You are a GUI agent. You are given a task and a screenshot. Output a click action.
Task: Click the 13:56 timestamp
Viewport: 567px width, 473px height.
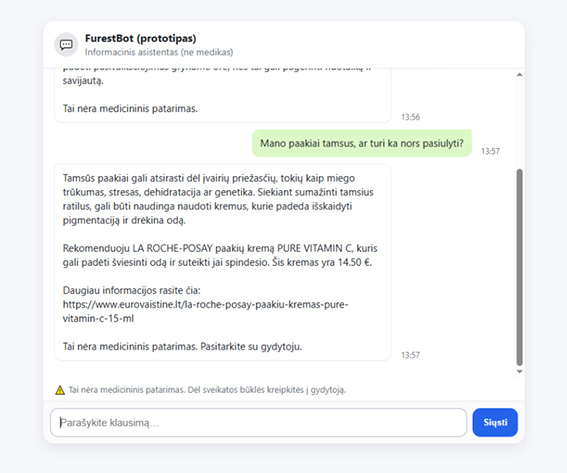pyautogui.click(x=410, y=117)
